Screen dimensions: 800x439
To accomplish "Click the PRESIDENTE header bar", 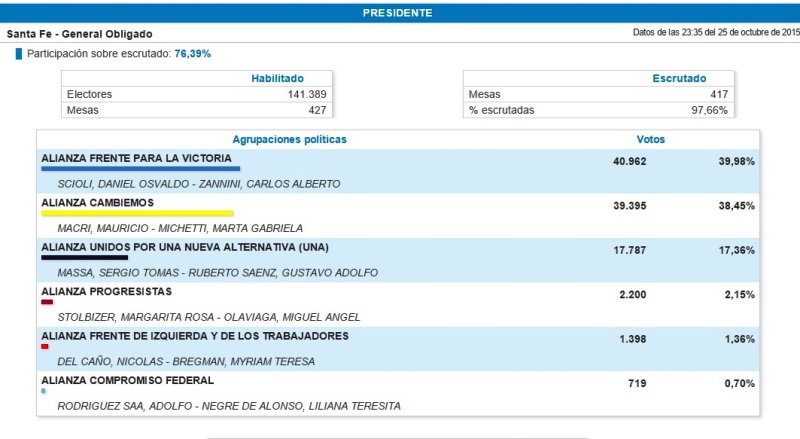I will click(399, 13).
